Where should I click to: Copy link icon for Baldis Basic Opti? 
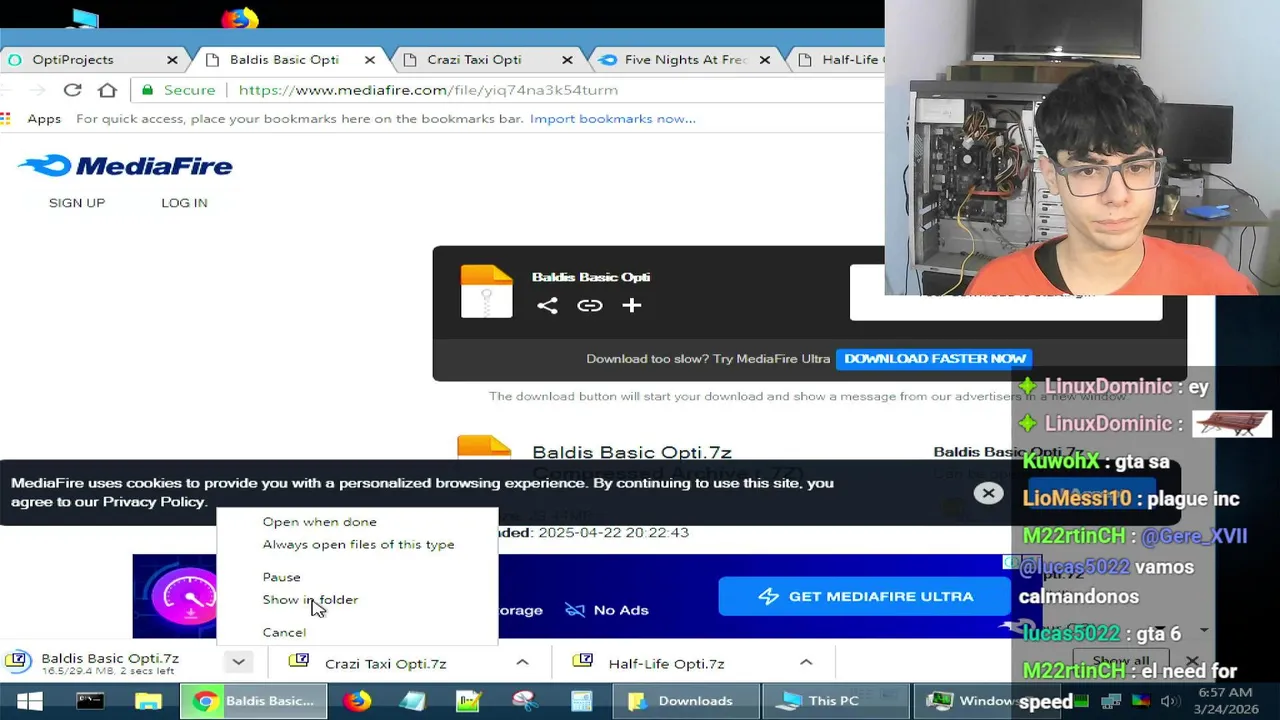[590, 306]
